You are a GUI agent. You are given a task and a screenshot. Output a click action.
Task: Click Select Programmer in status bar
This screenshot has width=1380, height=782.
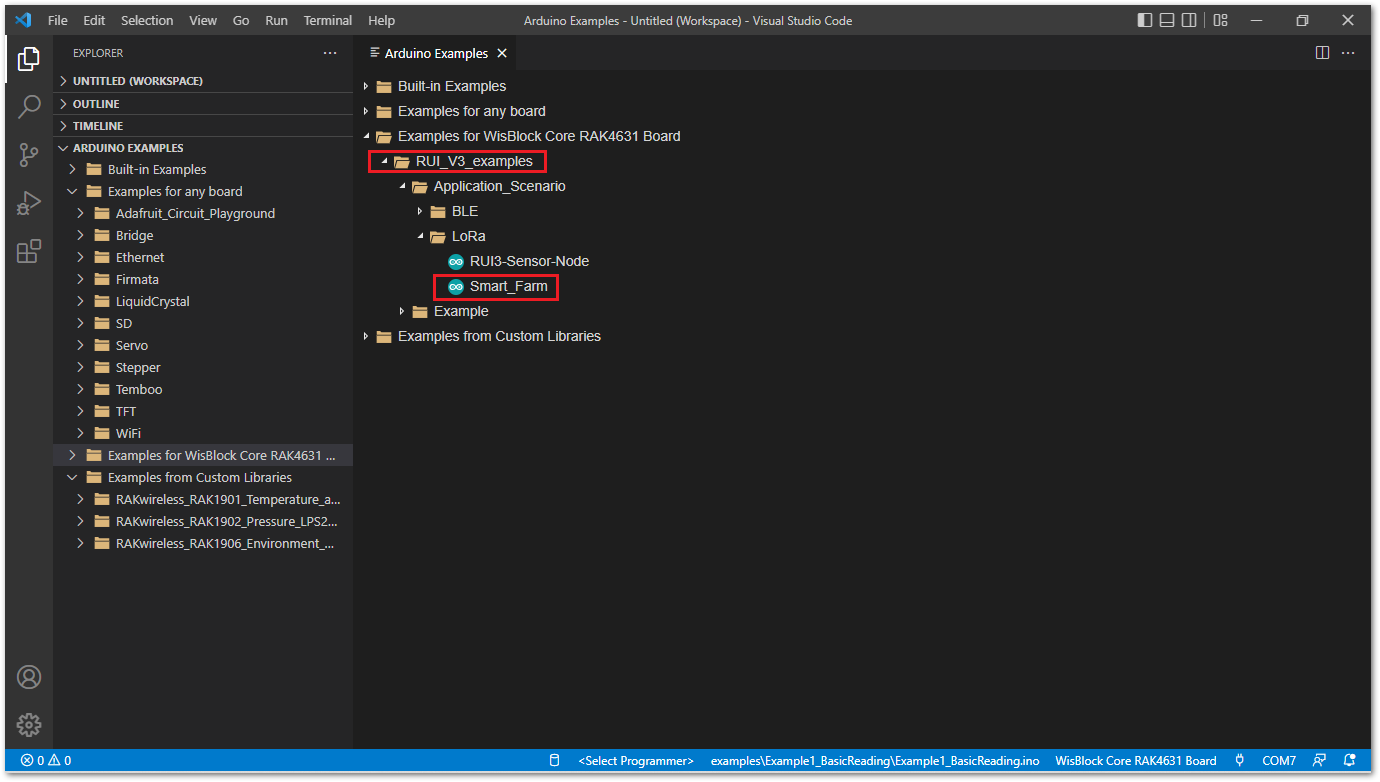636,761
